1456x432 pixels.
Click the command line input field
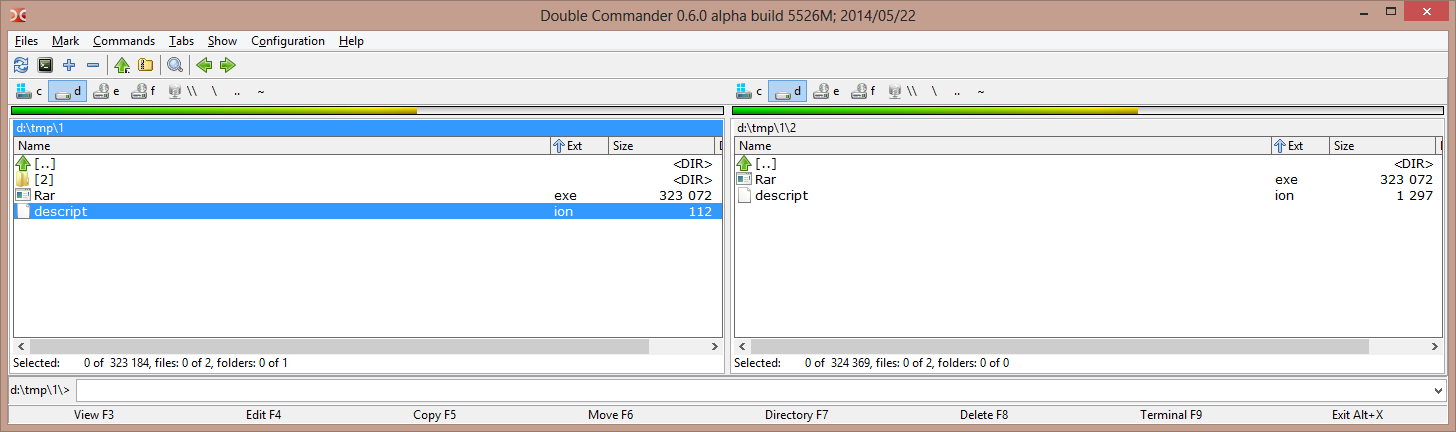[x=753, y=390]
